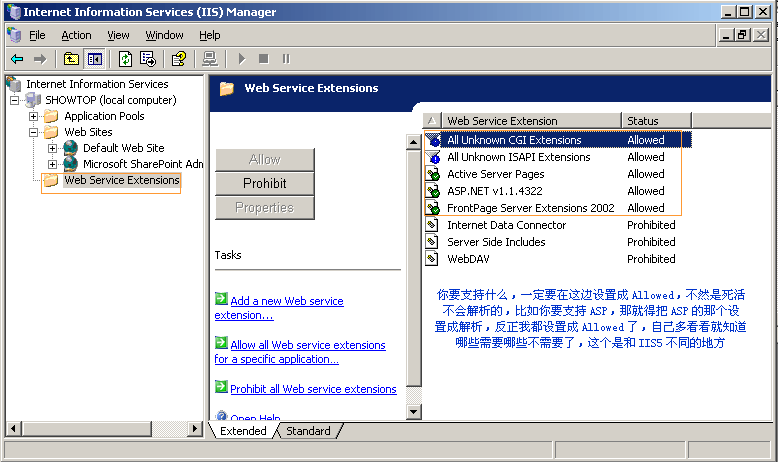
Task: Click the Prohibit button
Action: (264, 183)
